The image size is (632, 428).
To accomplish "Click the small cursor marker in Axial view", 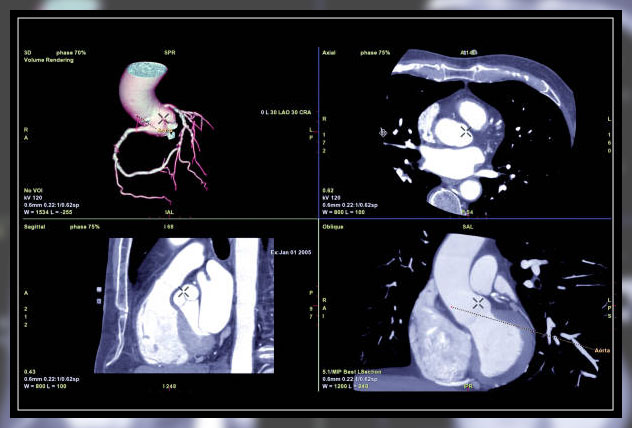I will click(x=382, y=131).
